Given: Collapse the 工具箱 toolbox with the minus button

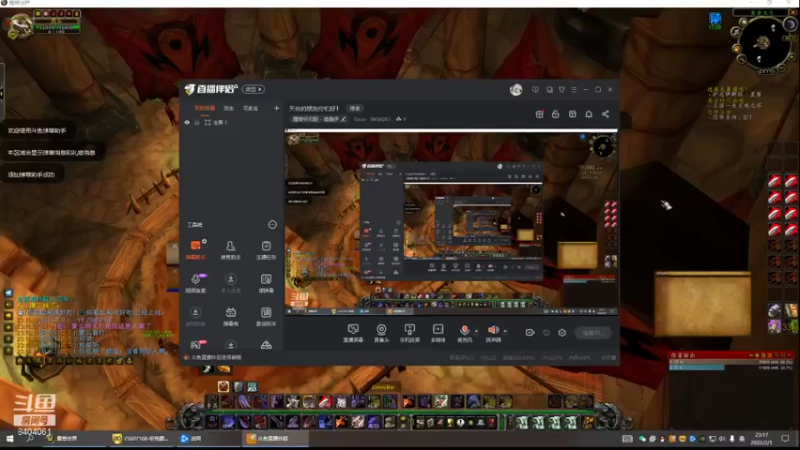Looking at the screenshot, I should [272, 224].
